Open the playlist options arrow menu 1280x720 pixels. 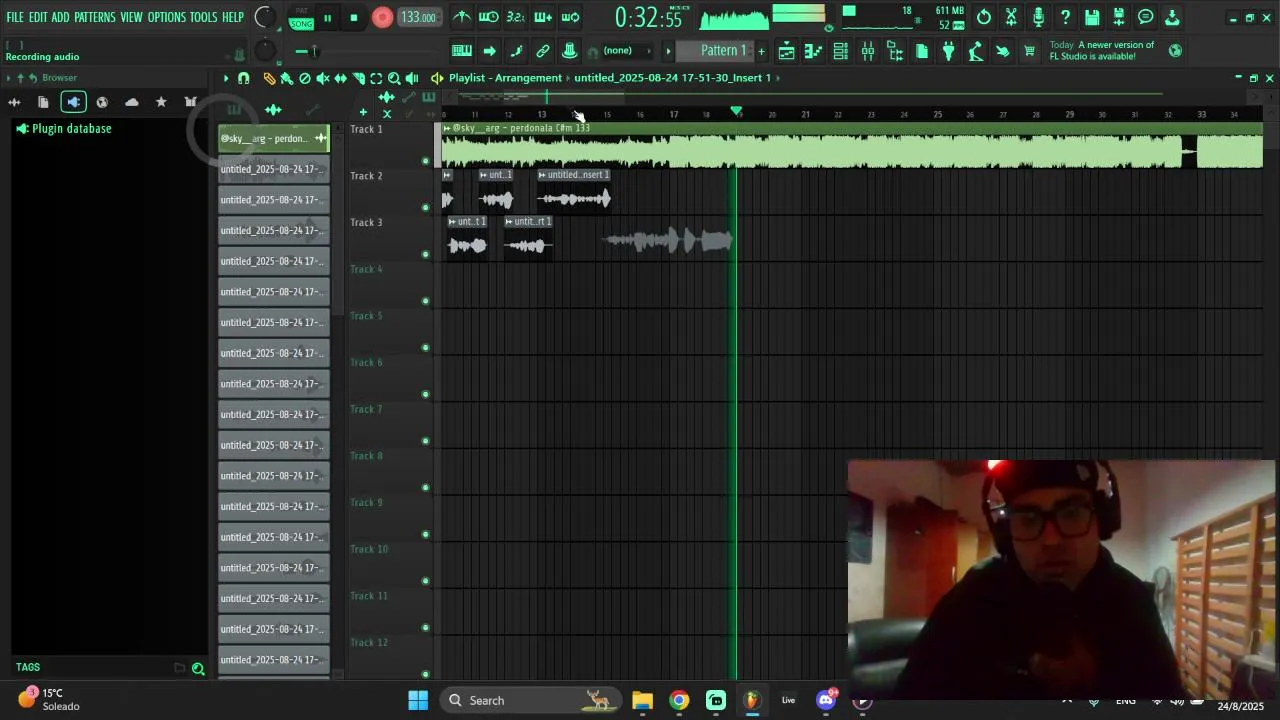226,78
